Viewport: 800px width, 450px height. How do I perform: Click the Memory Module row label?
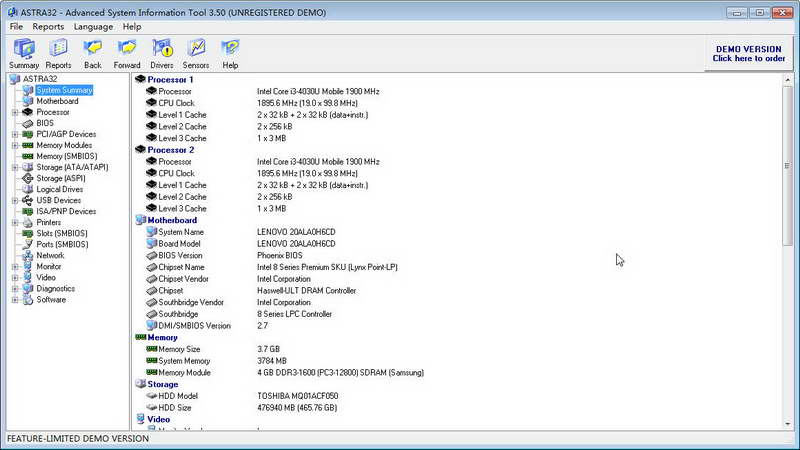pyautogui.click(x=184, y=372)
